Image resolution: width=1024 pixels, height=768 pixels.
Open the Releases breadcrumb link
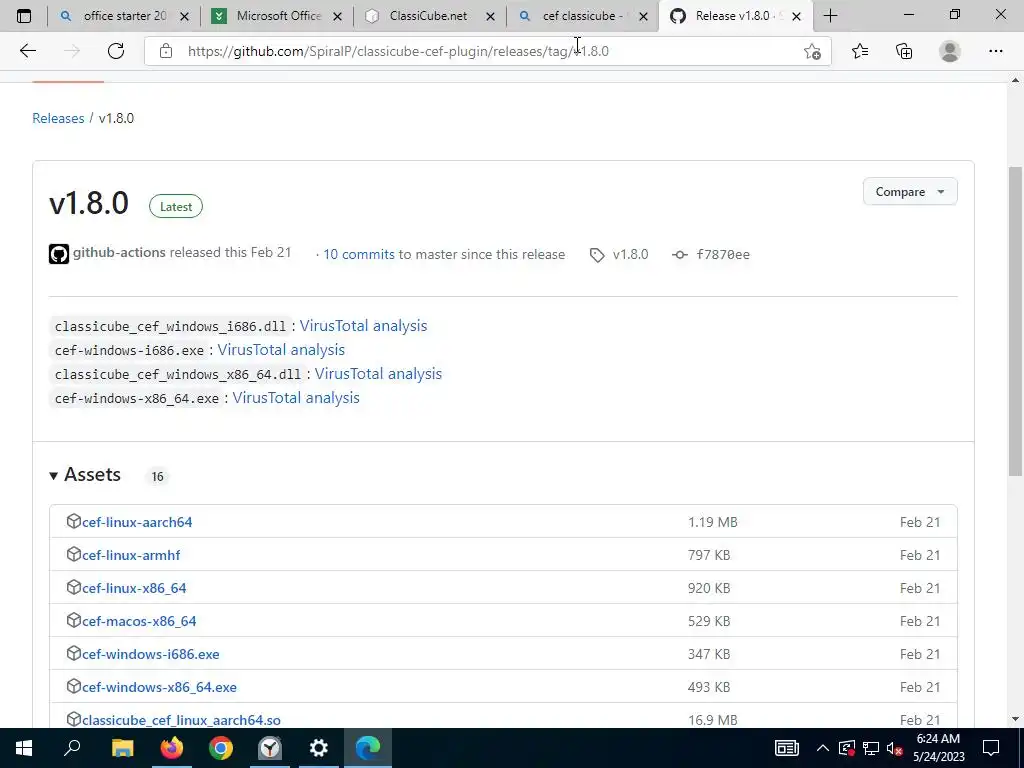(58, 118)
